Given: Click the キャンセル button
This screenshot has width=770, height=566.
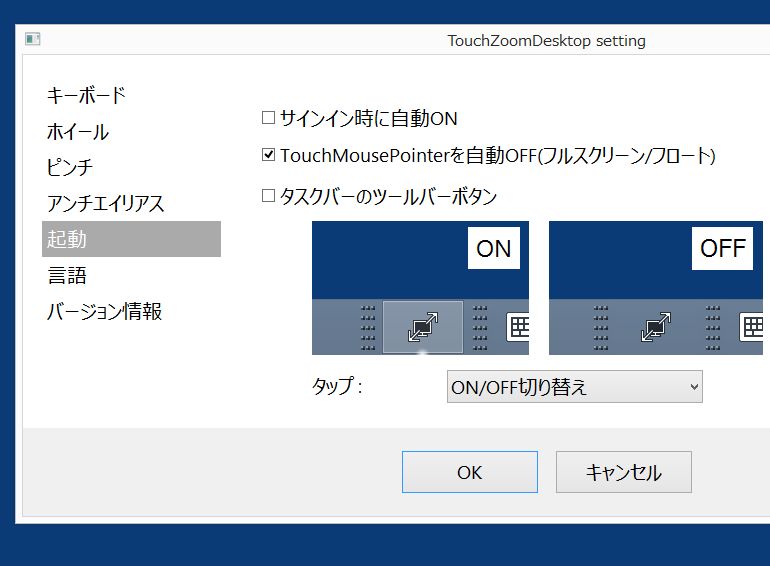Looking at the screenshot, I should [624, 472].
